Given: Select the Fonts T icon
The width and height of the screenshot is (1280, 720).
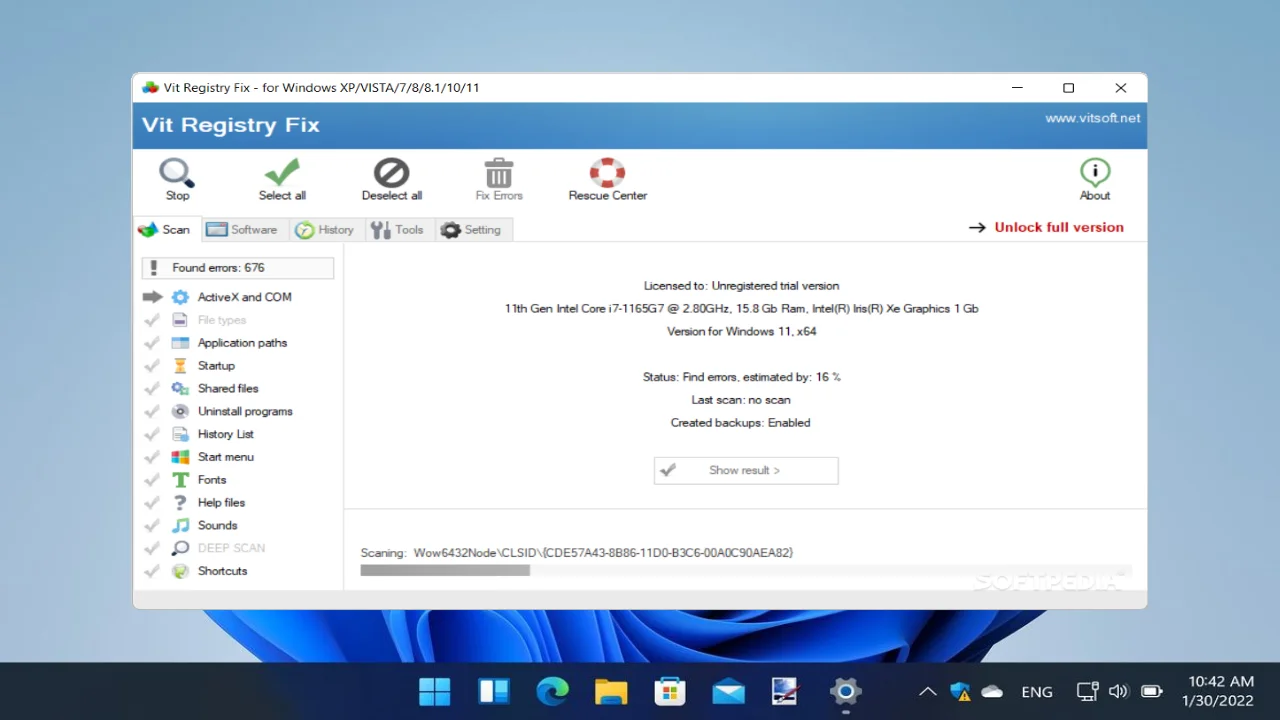Looking at the screenshot, I should point(180,480).
